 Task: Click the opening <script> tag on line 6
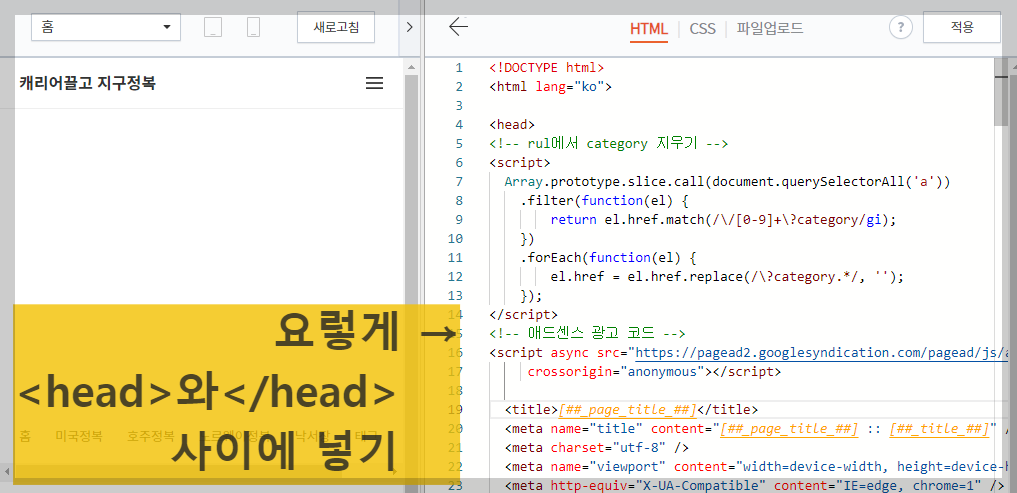520,162
